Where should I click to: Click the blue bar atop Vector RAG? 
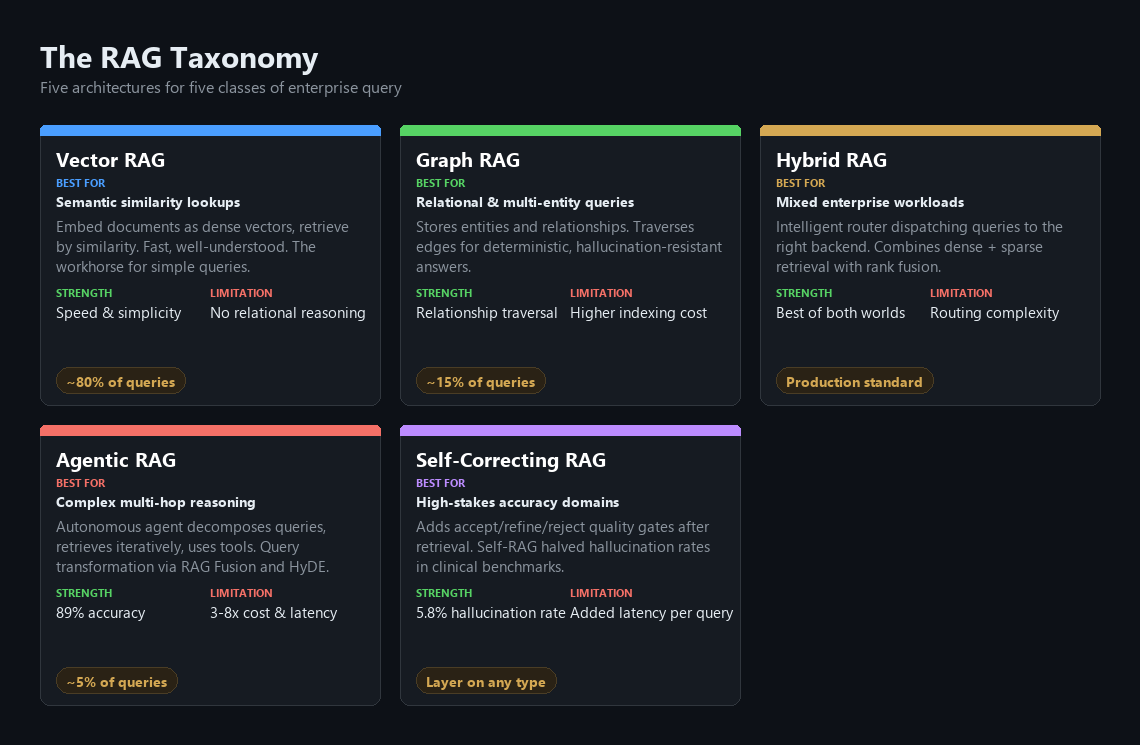pos(210,131)
